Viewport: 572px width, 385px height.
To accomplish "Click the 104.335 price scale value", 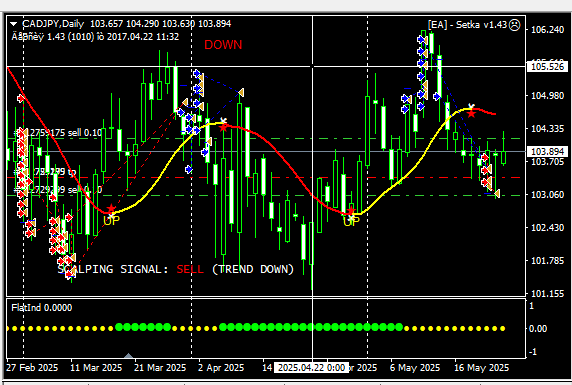I will [x=547, y=128].
